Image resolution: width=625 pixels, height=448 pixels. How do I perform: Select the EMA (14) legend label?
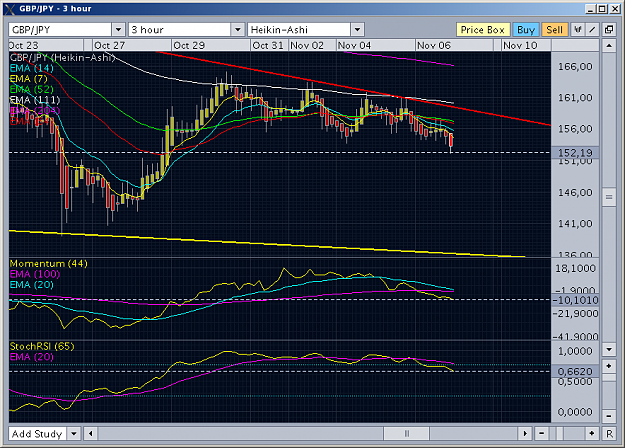(31, 68)
